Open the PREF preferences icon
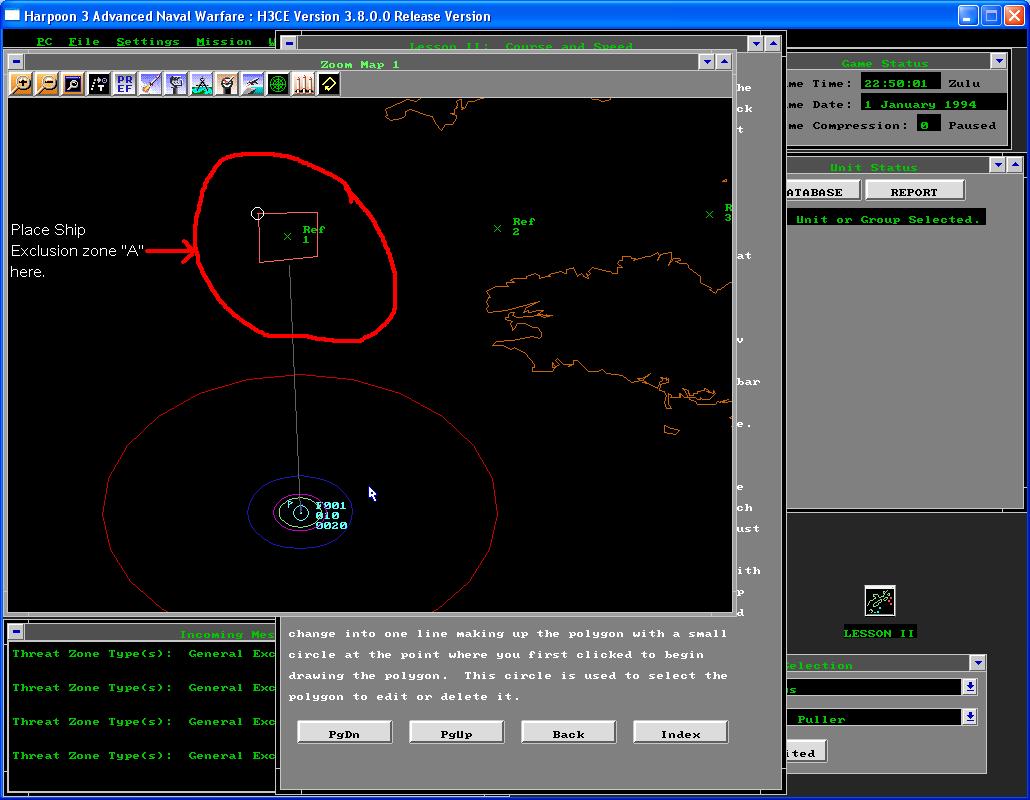 click(x=124, y=84)
